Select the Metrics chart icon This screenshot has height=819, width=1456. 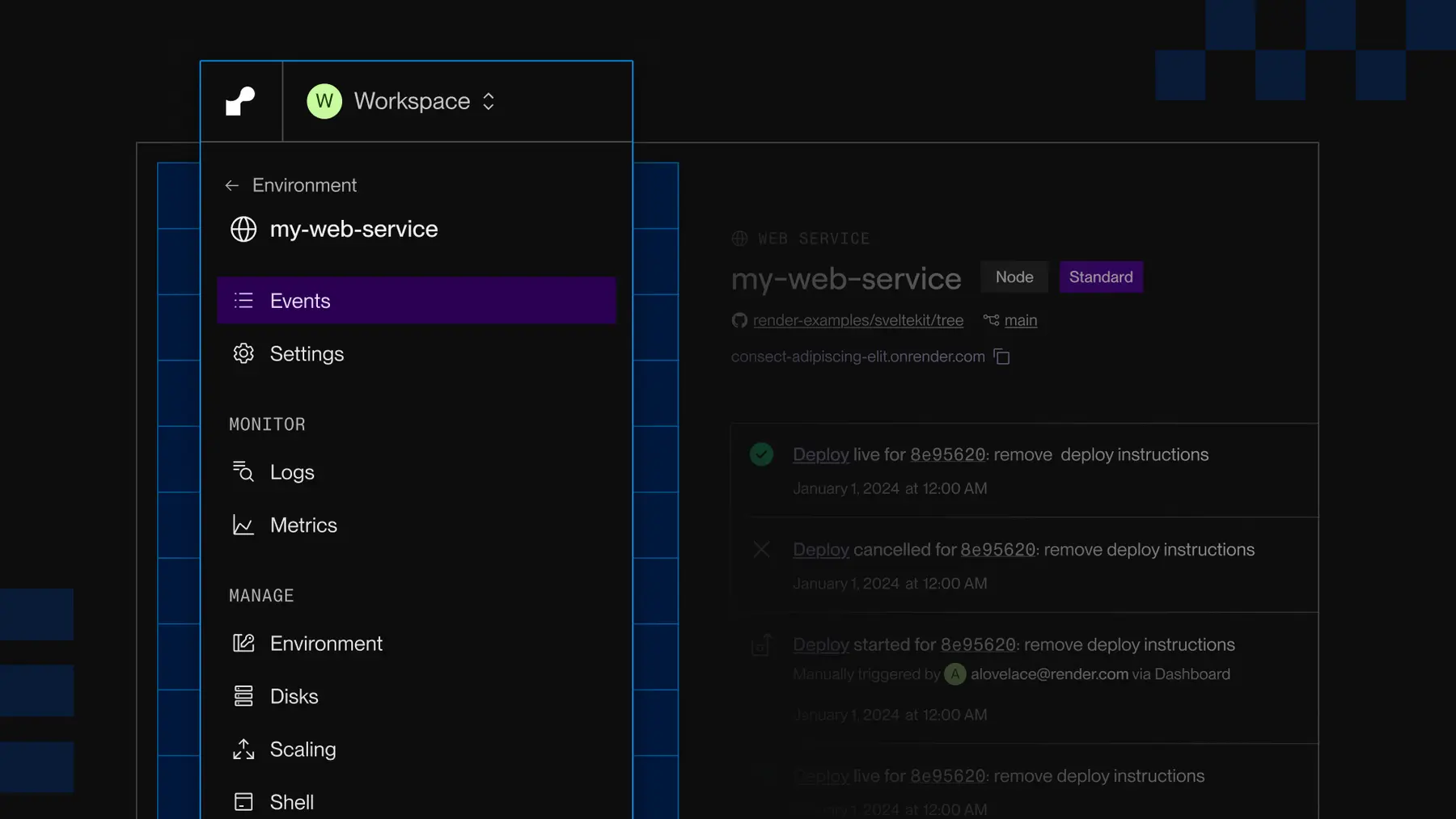(243, 525)
